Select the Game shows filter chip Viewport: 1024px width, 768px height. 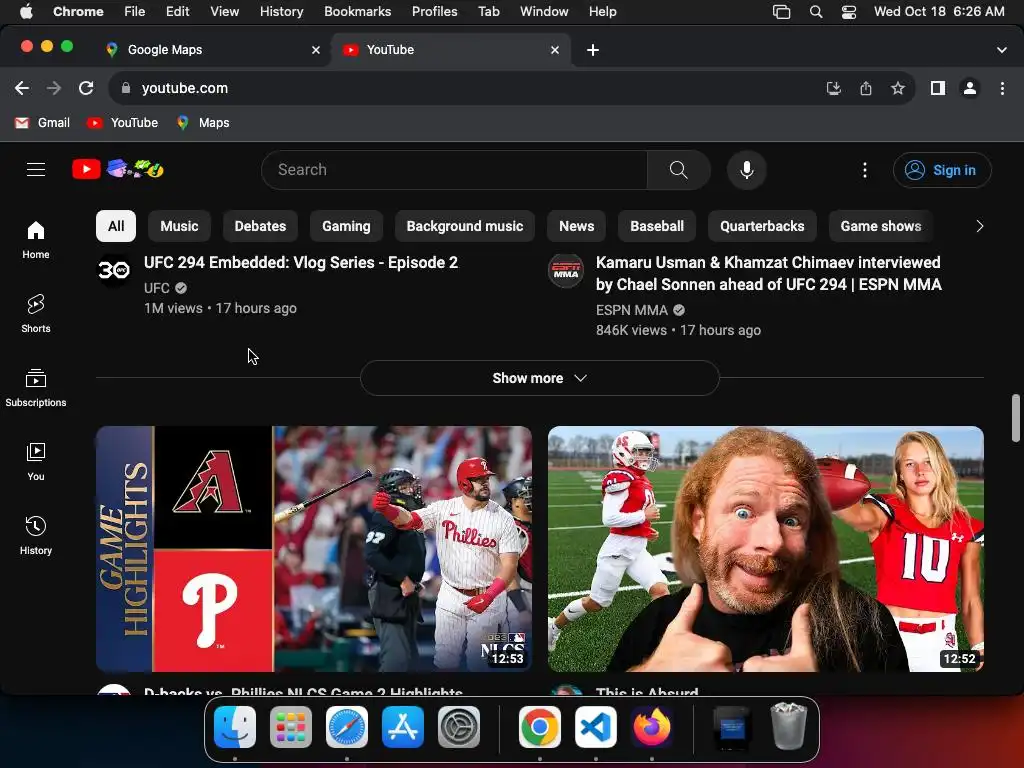(881, 226)
